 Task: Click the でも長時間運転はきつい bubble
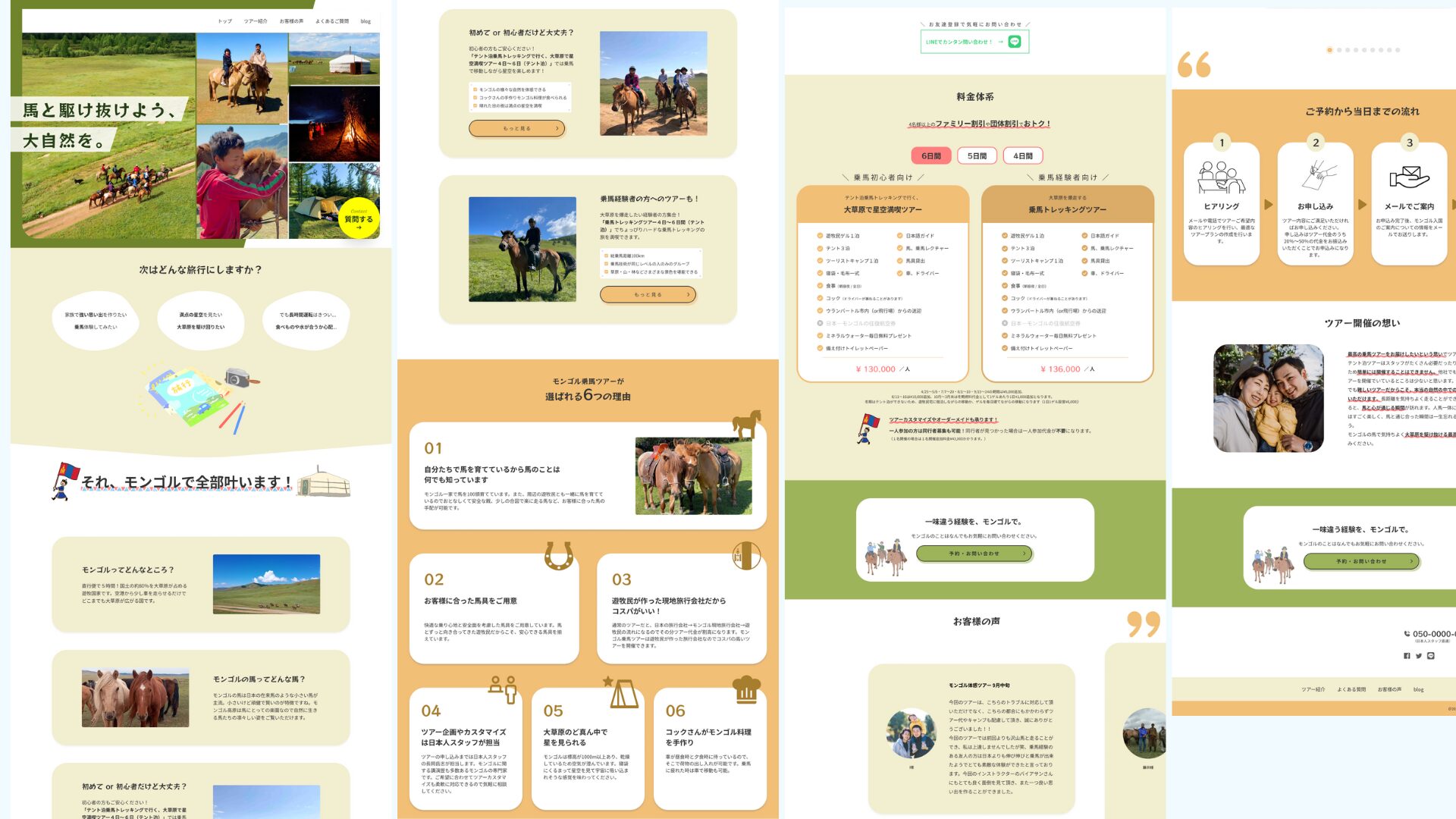(x=306, y=321)
